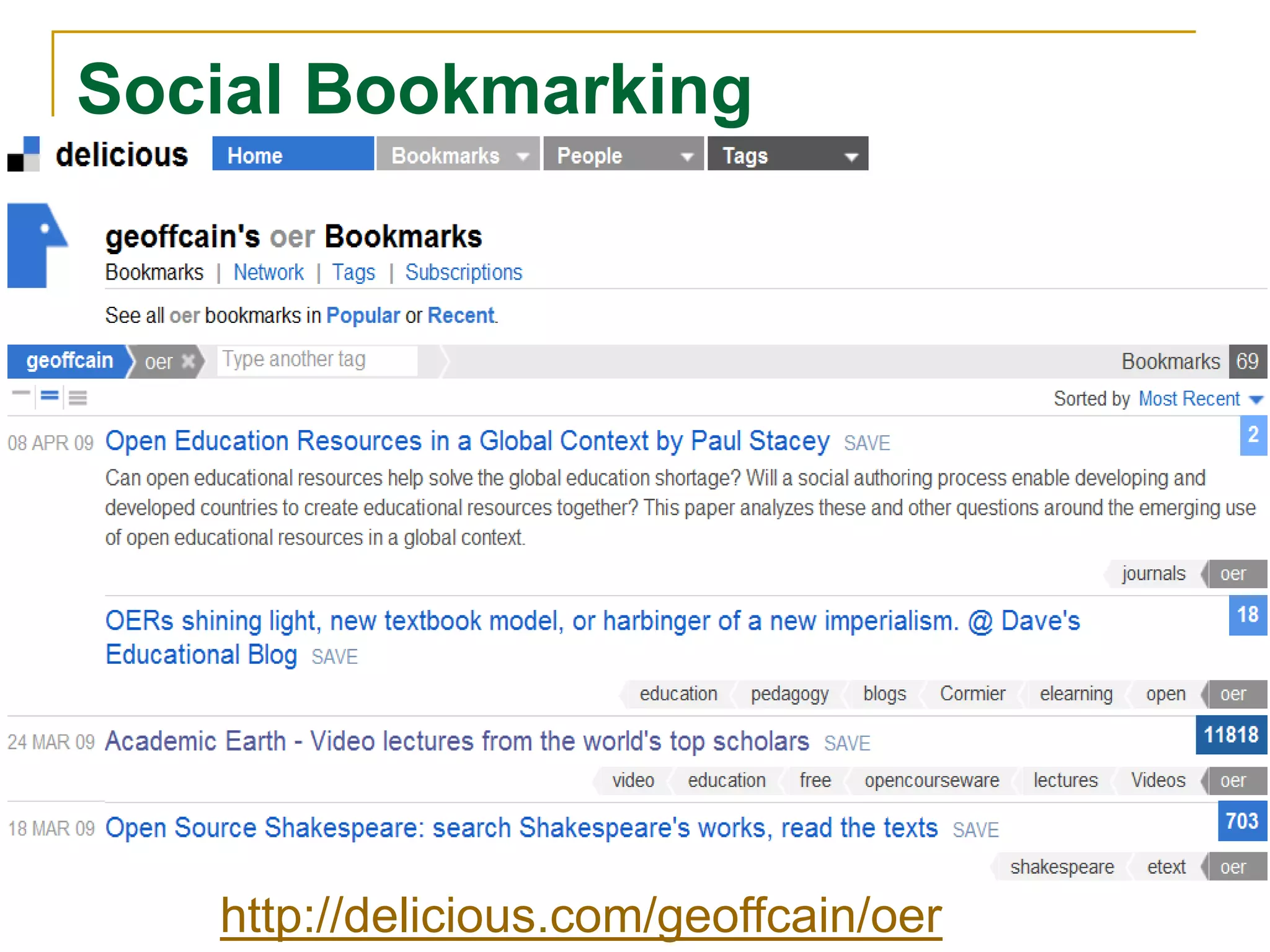The width and height of the screenshot is (1270, 952).
Task: Select the video tag
Action: pyautogui.click(x=633, y=780)
